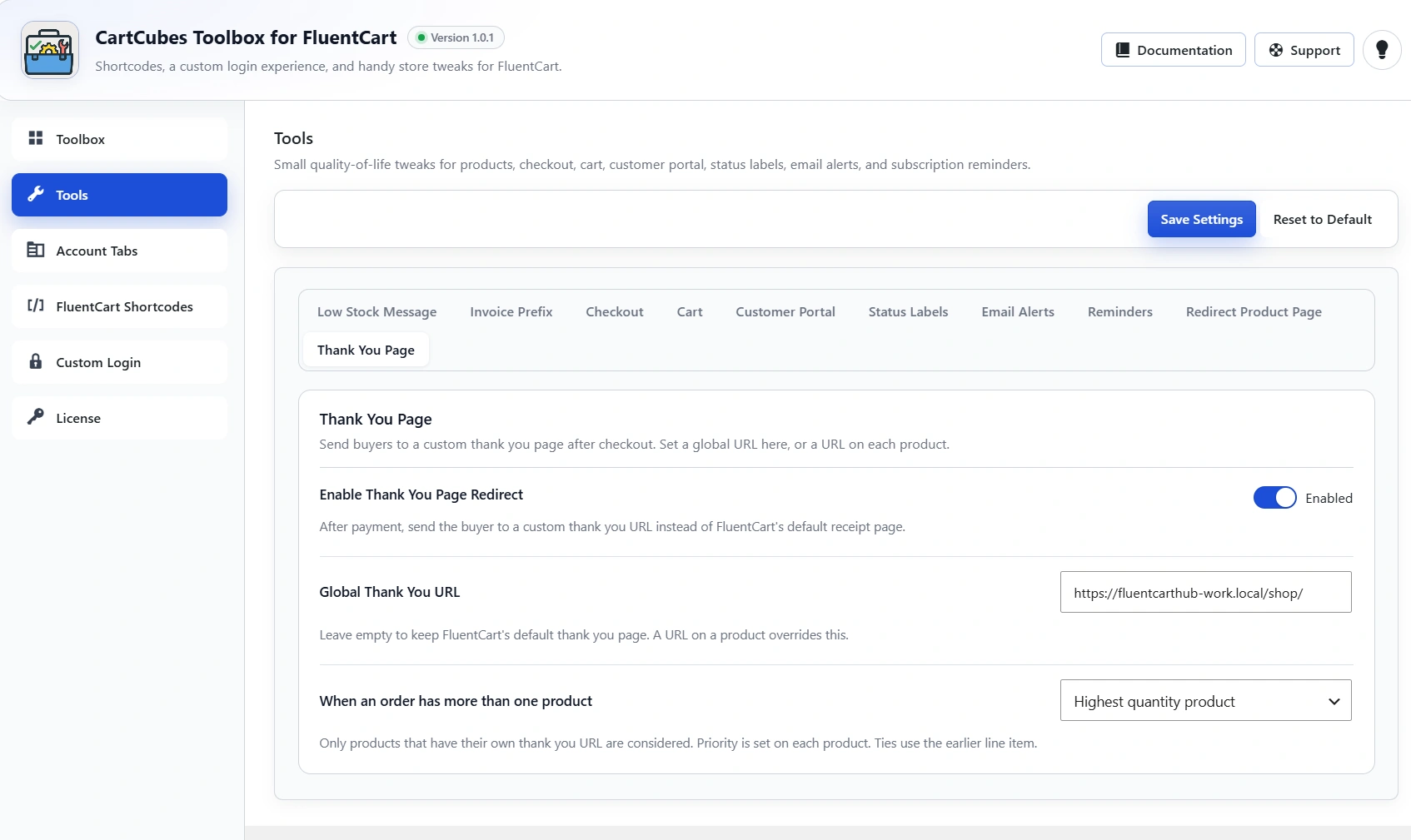Click the Tools wrench icon in sidebar
Image resolution: width=1411 pixels, height=840 pixels.
[36, 194]
